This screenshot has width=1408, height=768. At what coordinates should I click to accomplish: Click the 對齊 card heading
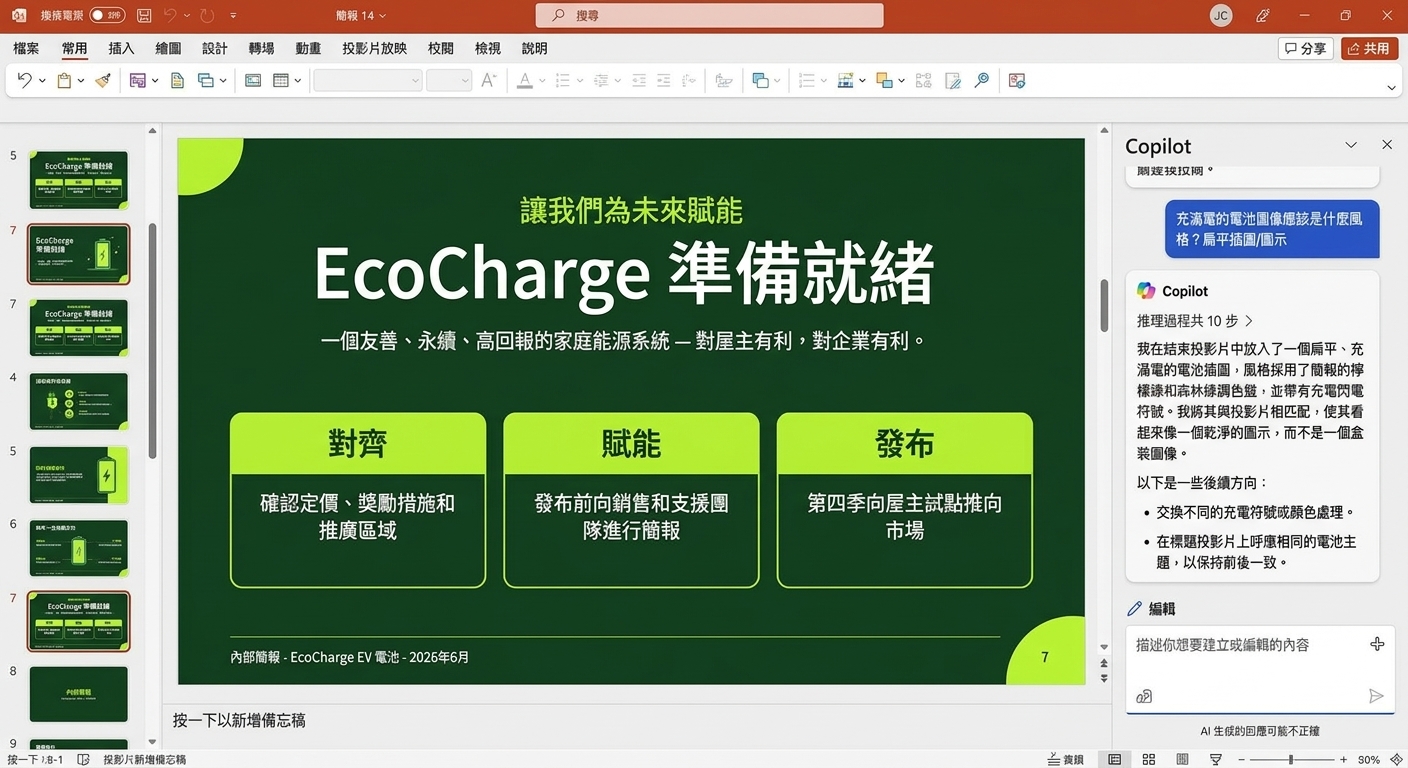pos(358,443)
